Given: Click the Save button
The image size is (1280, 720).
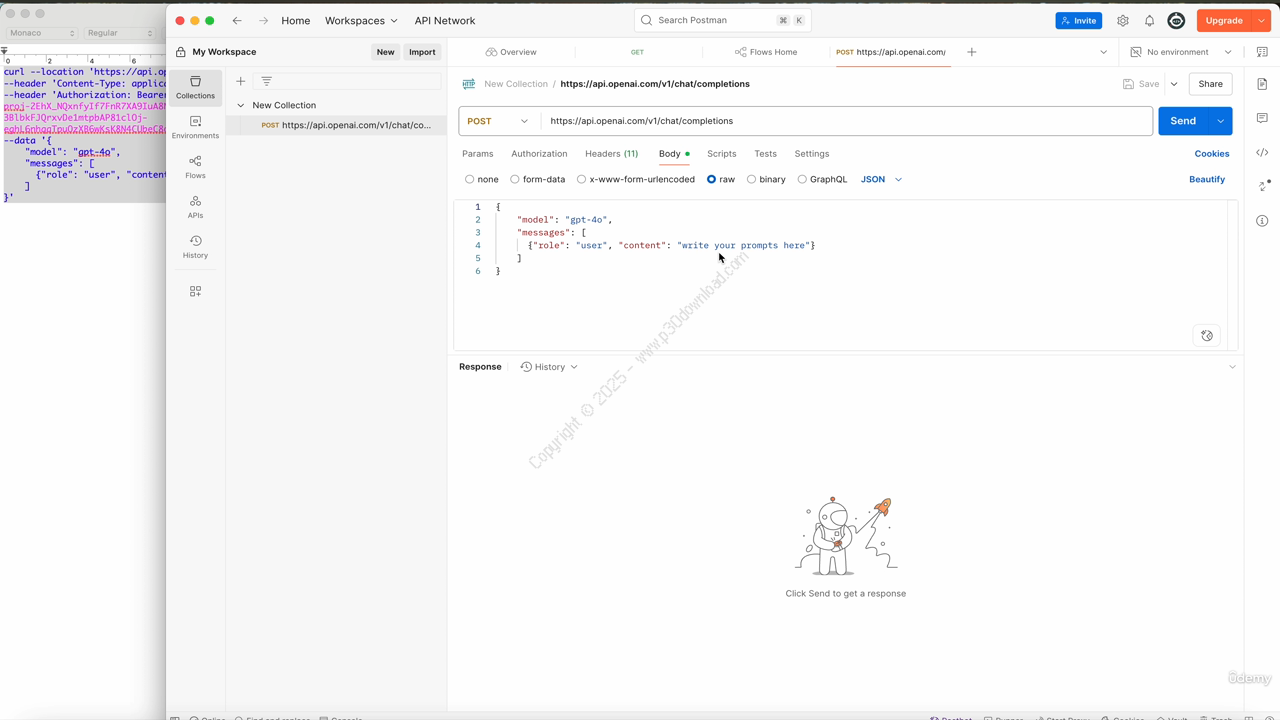Looking at the screenshot, I should 1141,84.
